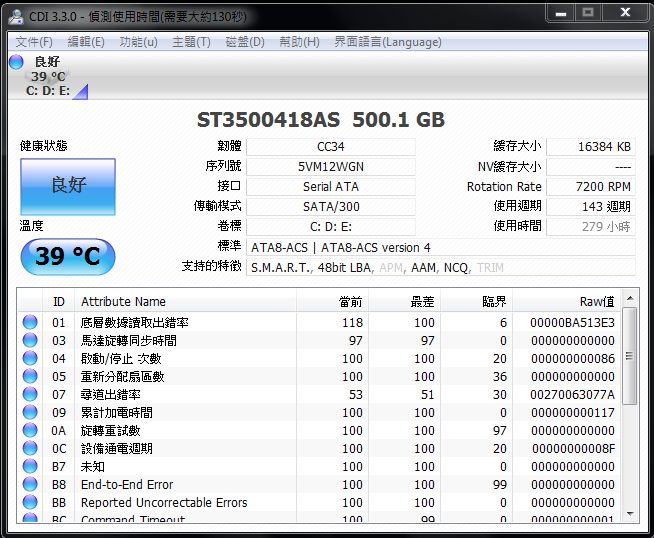
Task: Click raw value 00000BA513E3
Action: [x=572, y=322]
